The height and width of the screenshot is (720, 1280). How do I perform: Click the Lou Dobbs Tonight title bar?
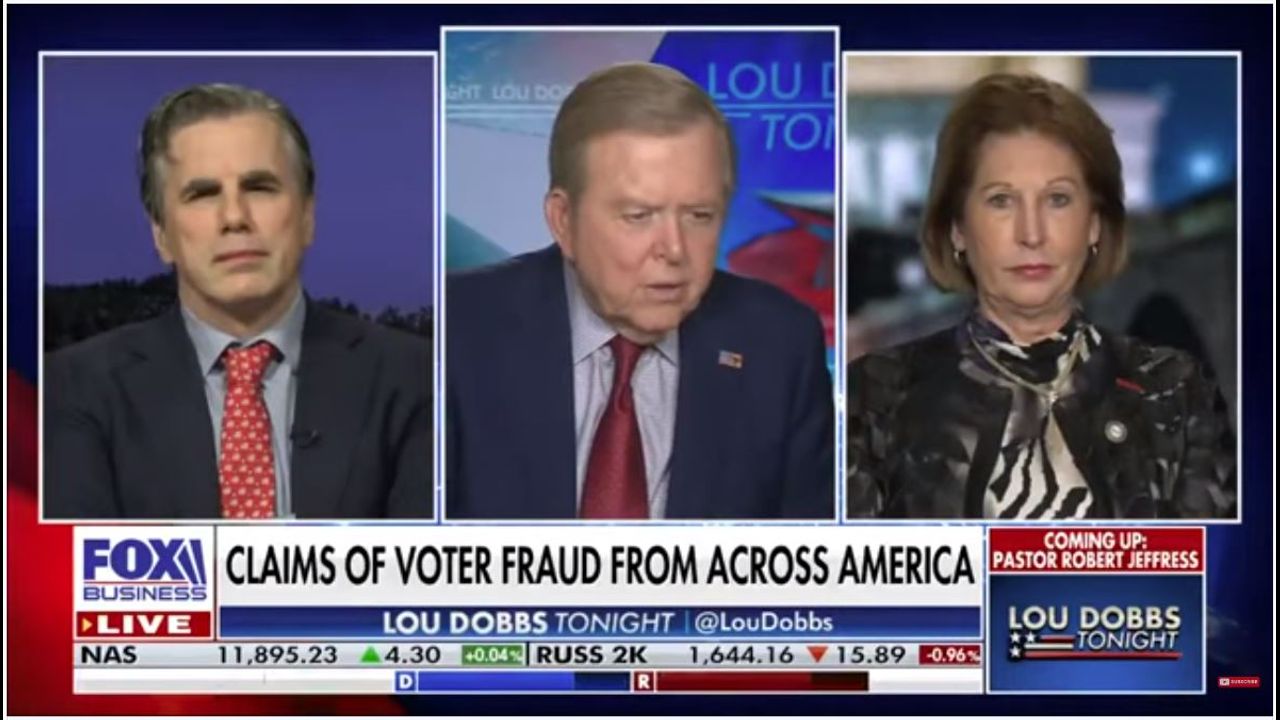click(600, 622)
